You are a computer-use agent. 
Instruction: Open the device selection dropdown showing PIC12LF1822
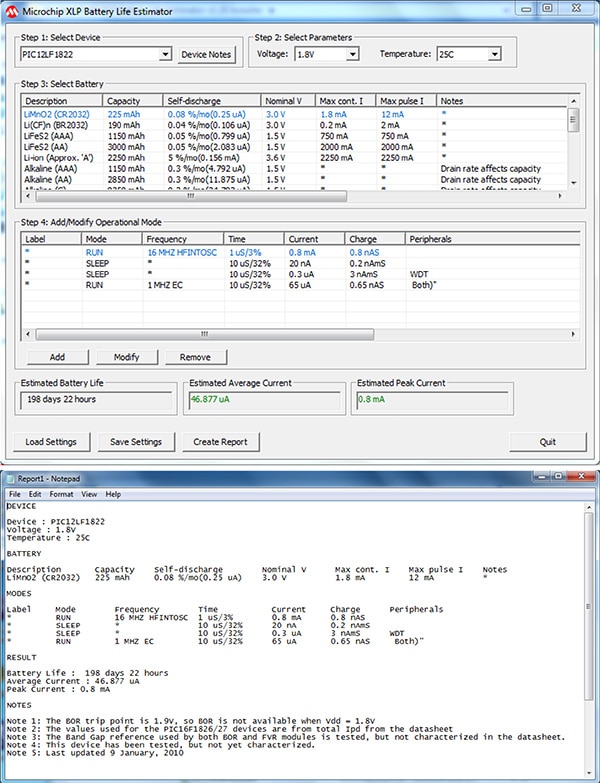(x=165, y=54)
